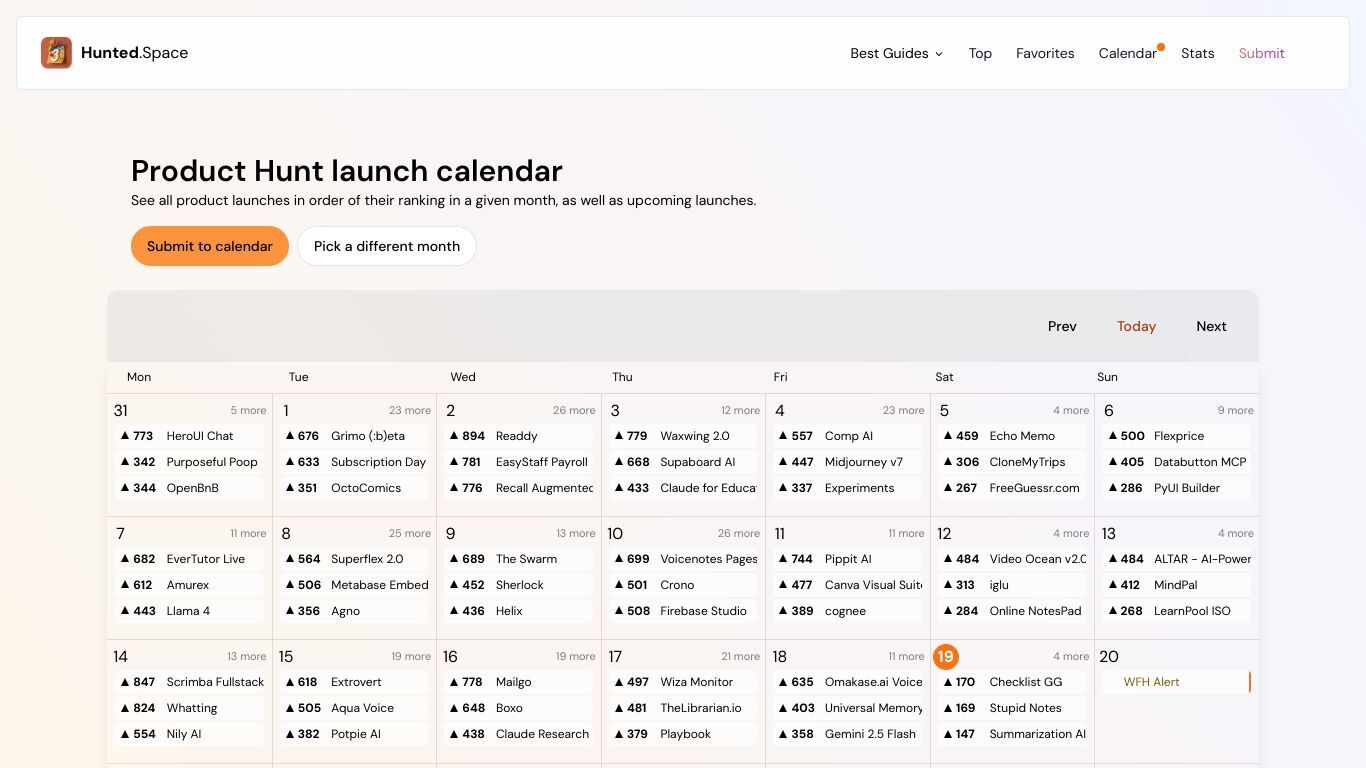Jump to Today in calendar
This screenshot has width=1366, height=768.
(x=1136, y=326)
